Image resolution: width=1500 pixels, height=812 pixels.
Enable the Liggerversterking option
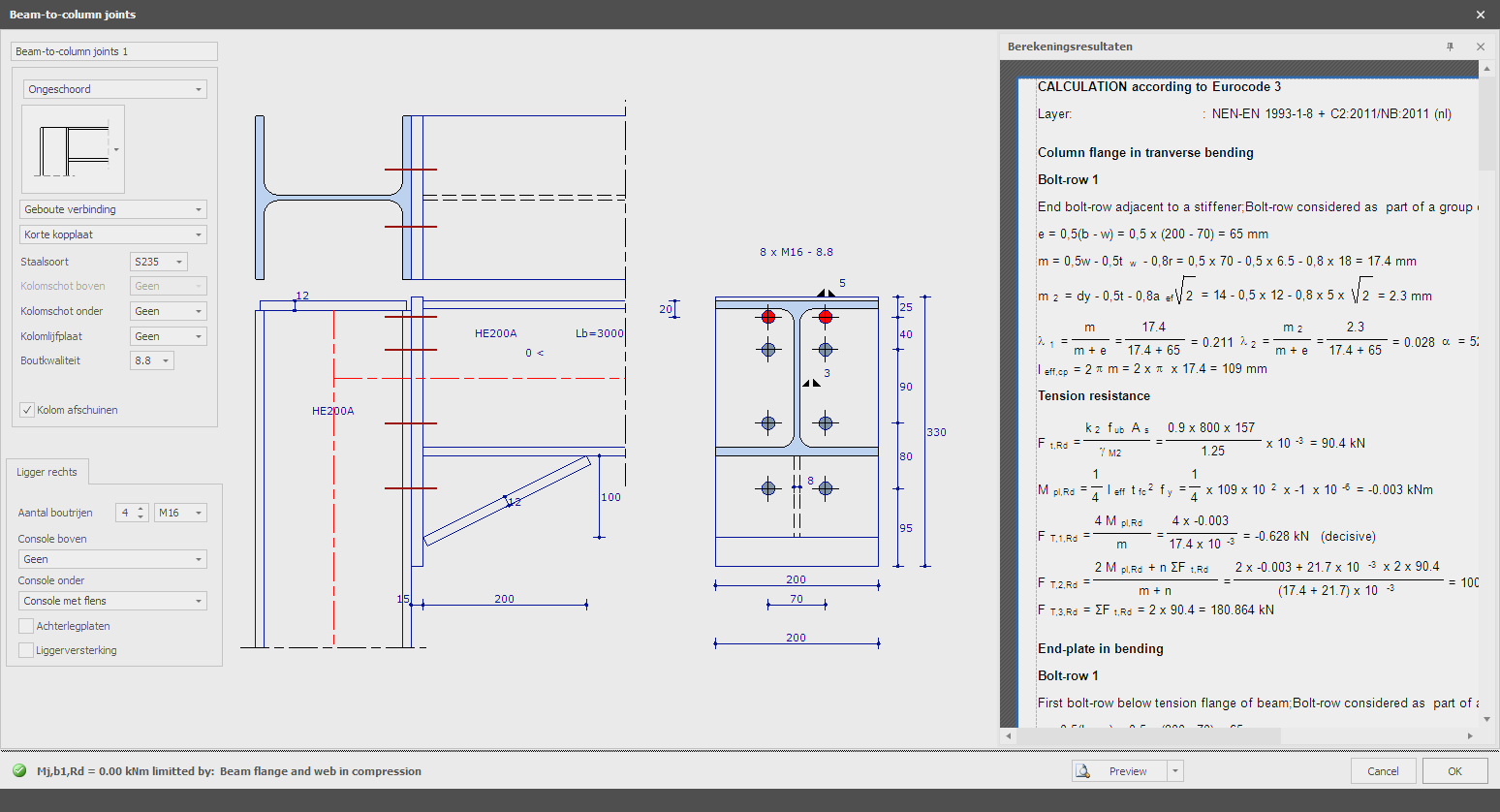[28, 650]
